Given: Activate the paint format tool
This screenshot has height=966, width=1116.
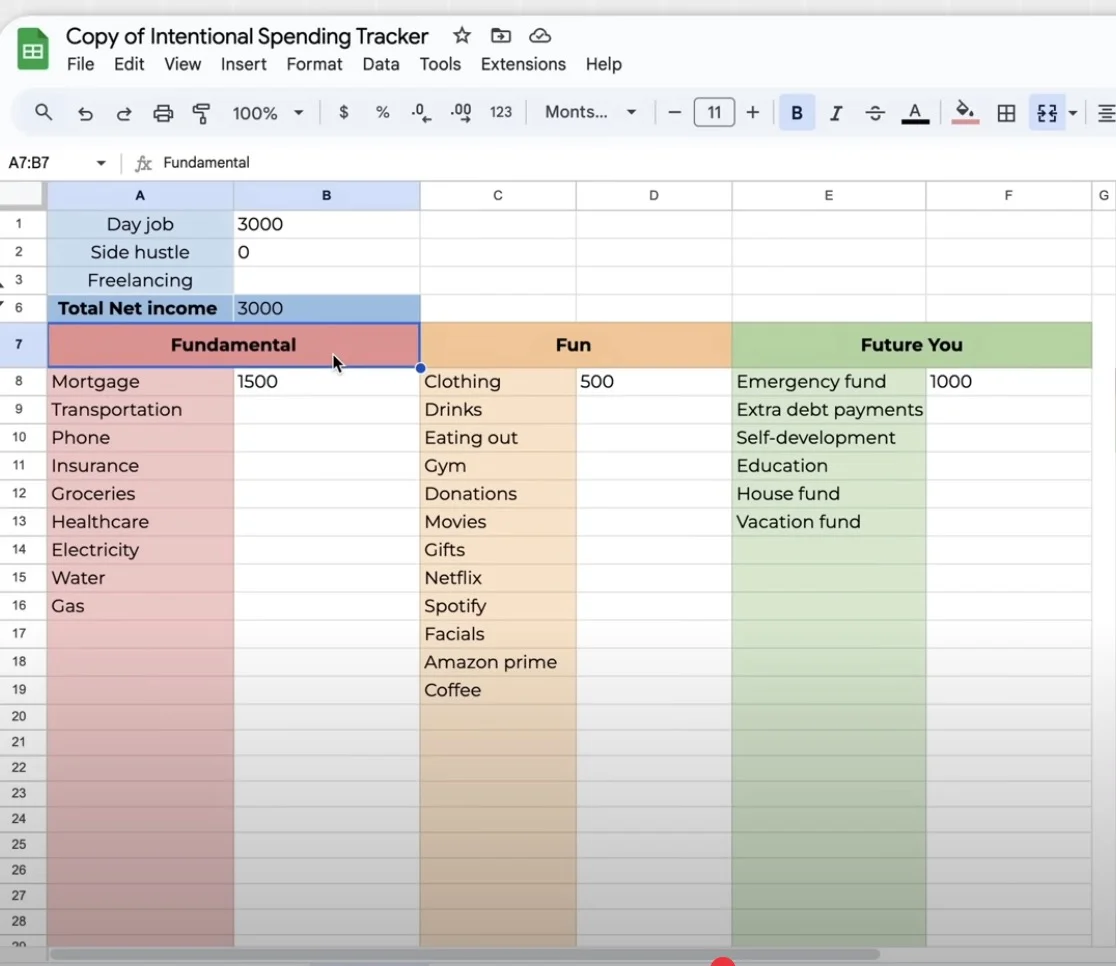Looking at the screenshot, I should tap(201, 112).
